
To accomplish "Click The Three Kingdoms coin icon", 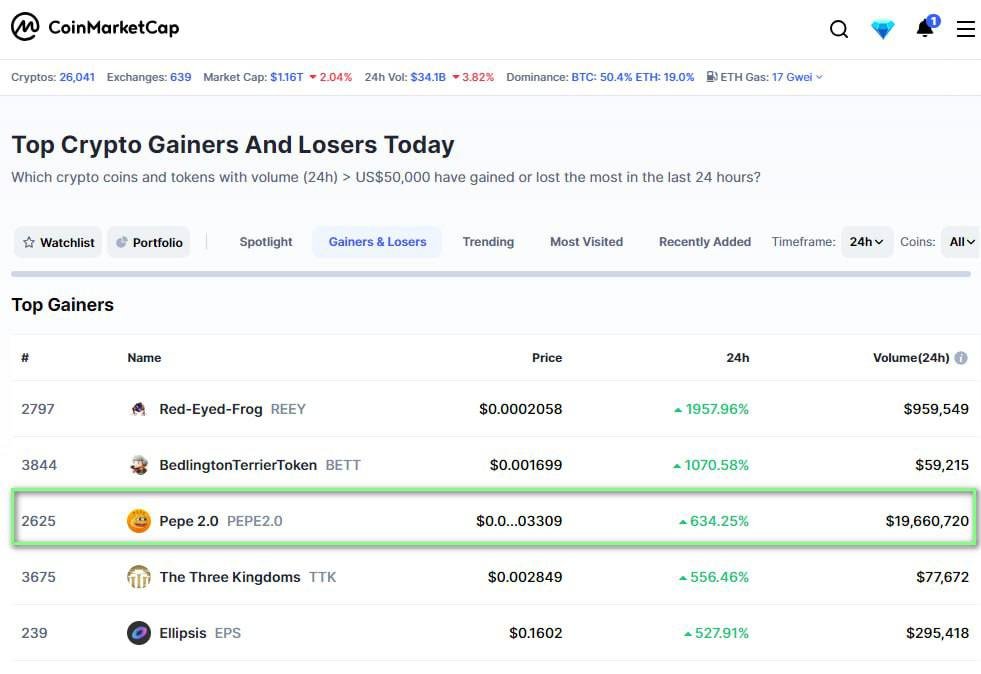I will click(139, 577).
